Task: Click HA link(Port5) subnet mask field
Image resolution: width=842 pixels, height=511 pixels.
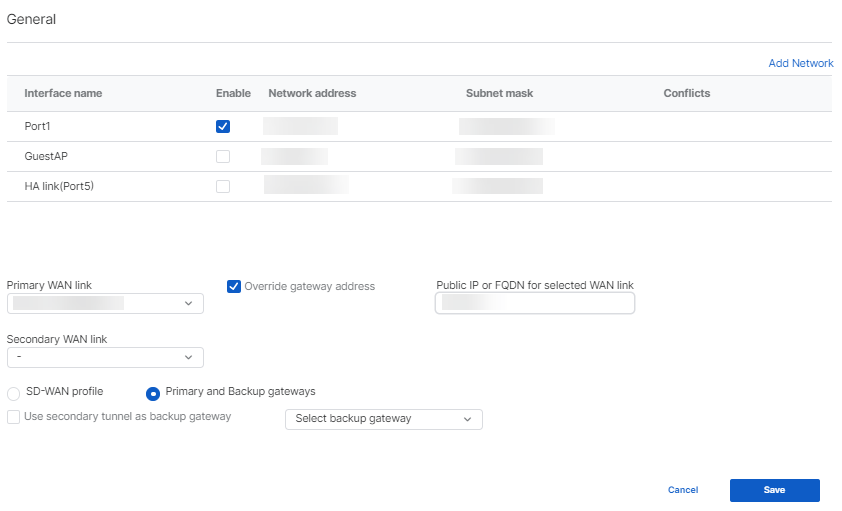Action: pyautogui.click(x=497, y=186)
